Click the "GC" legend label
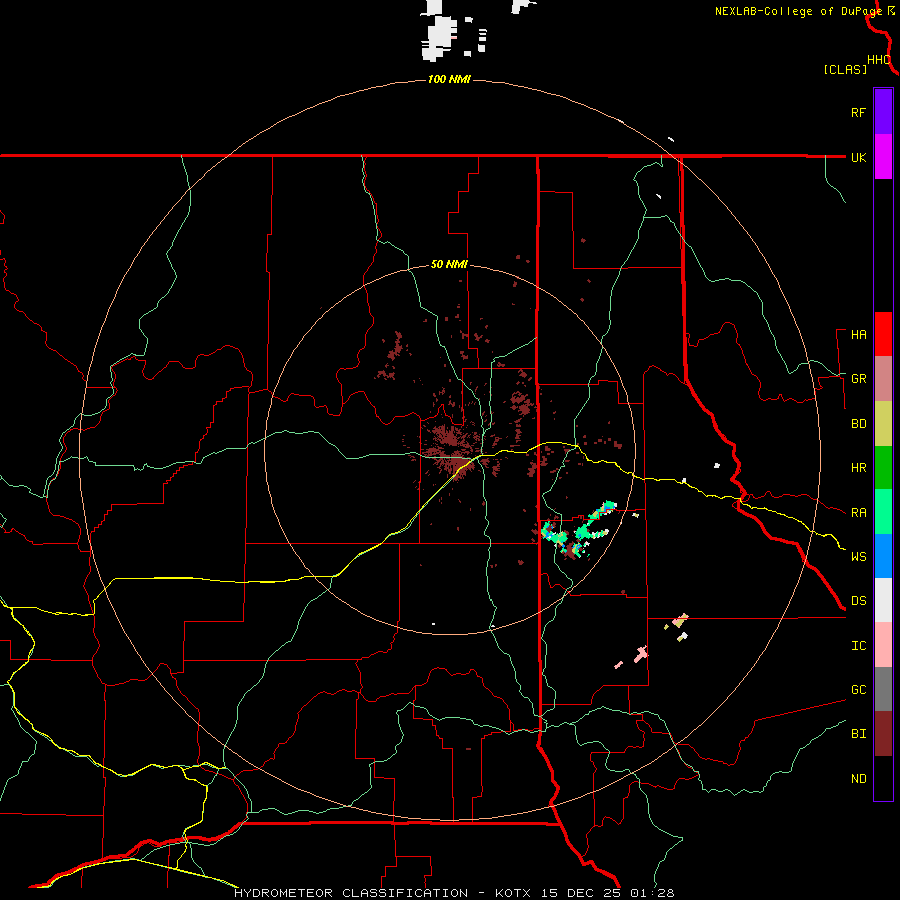The image size is (900, 900). click(x=858, y=690)
